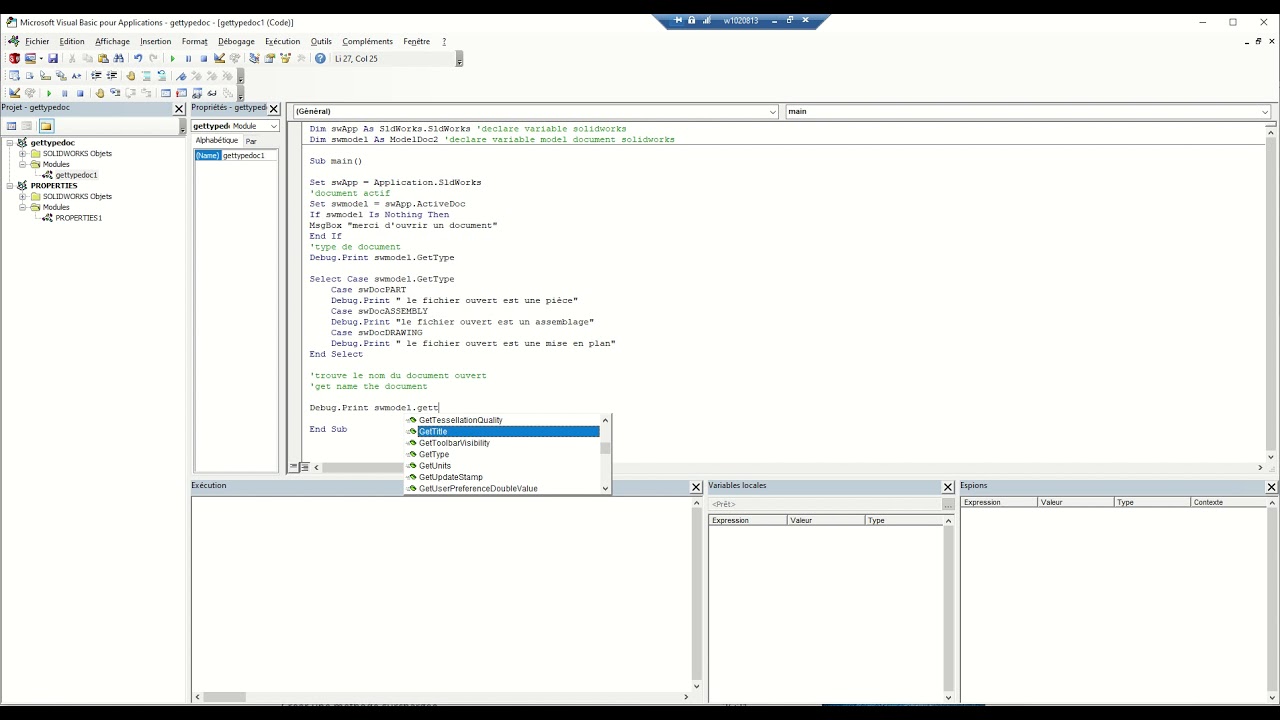Switch Project panel to View Code
Viewport: 1280px width, 720px height.
[x=11, y=126]
